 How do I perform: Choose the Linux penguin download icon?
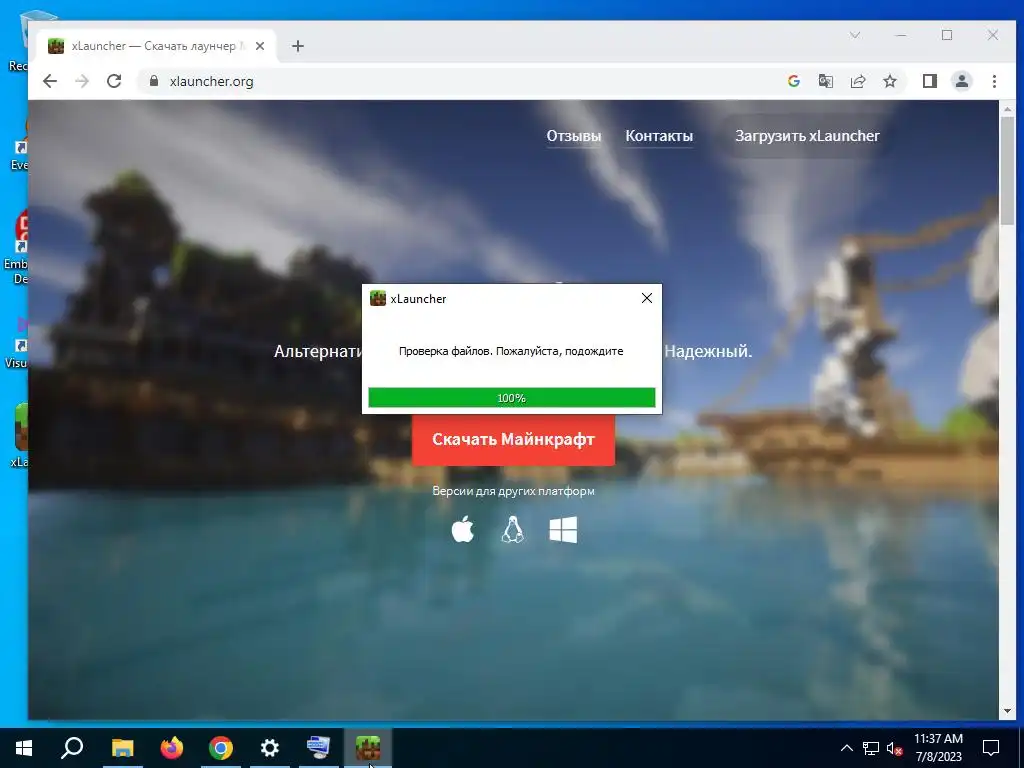pos(513,530)
